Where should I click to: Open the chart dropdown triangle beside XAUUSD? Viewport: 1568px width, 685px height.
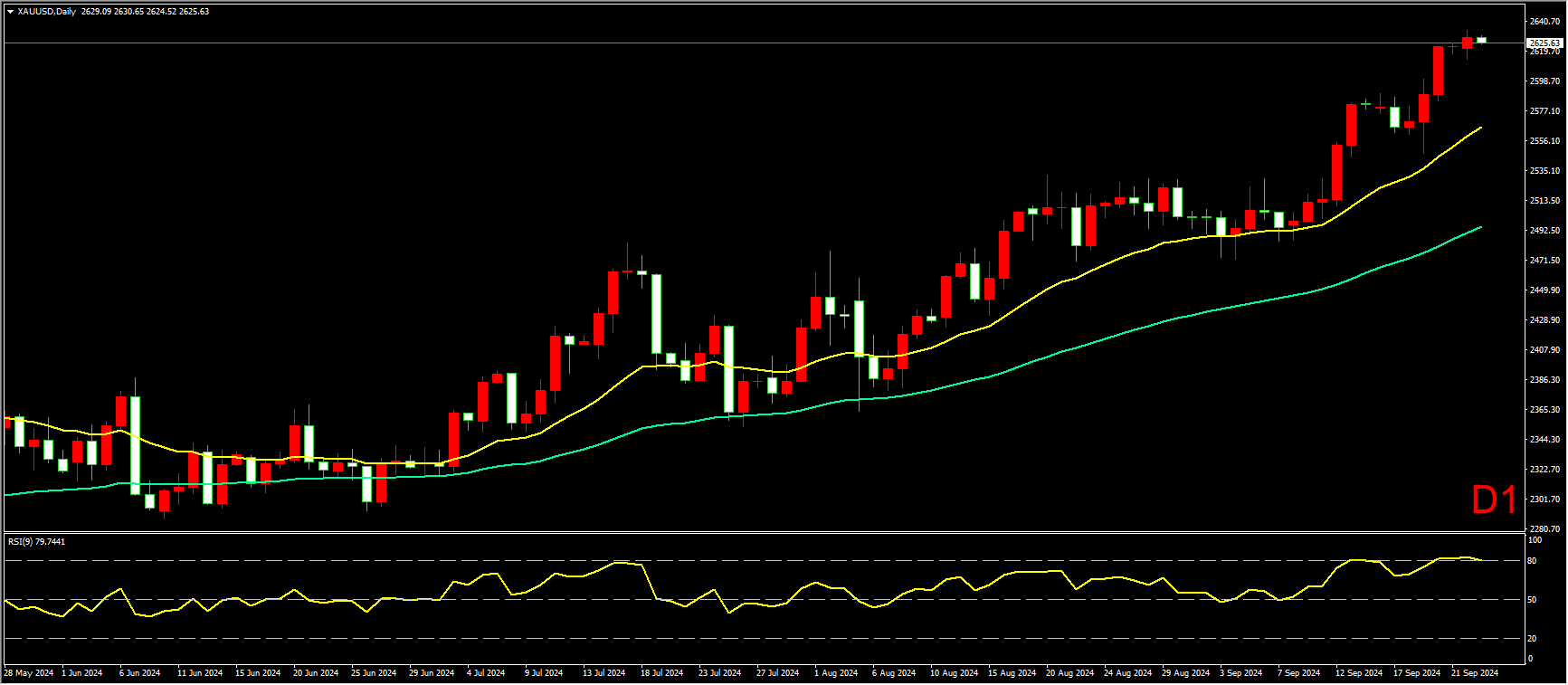tap(10, 12)
